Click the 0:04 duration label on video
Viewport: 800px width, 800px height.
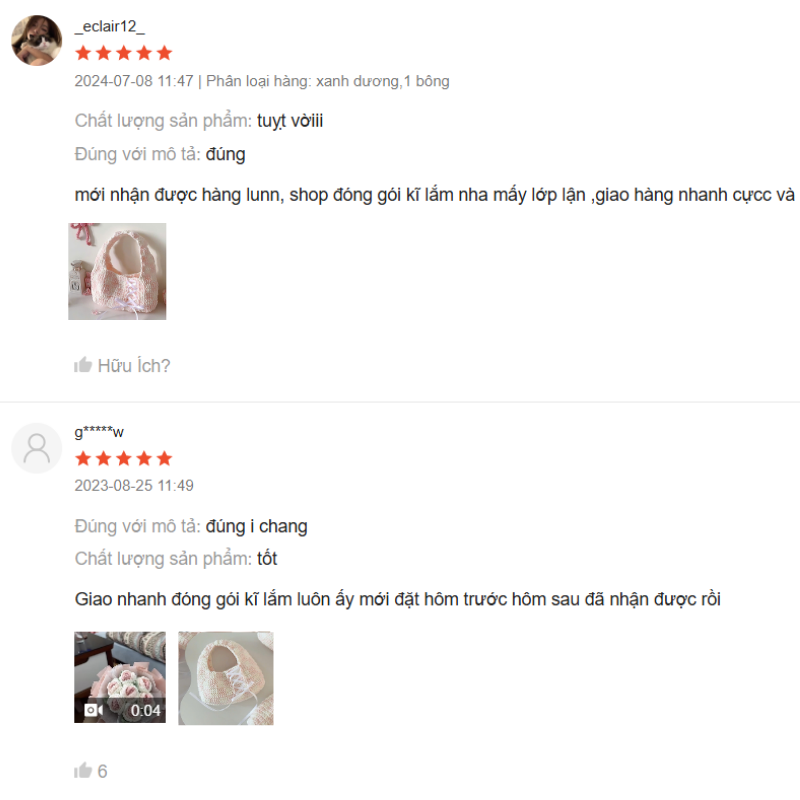click(x=145, y=710)
